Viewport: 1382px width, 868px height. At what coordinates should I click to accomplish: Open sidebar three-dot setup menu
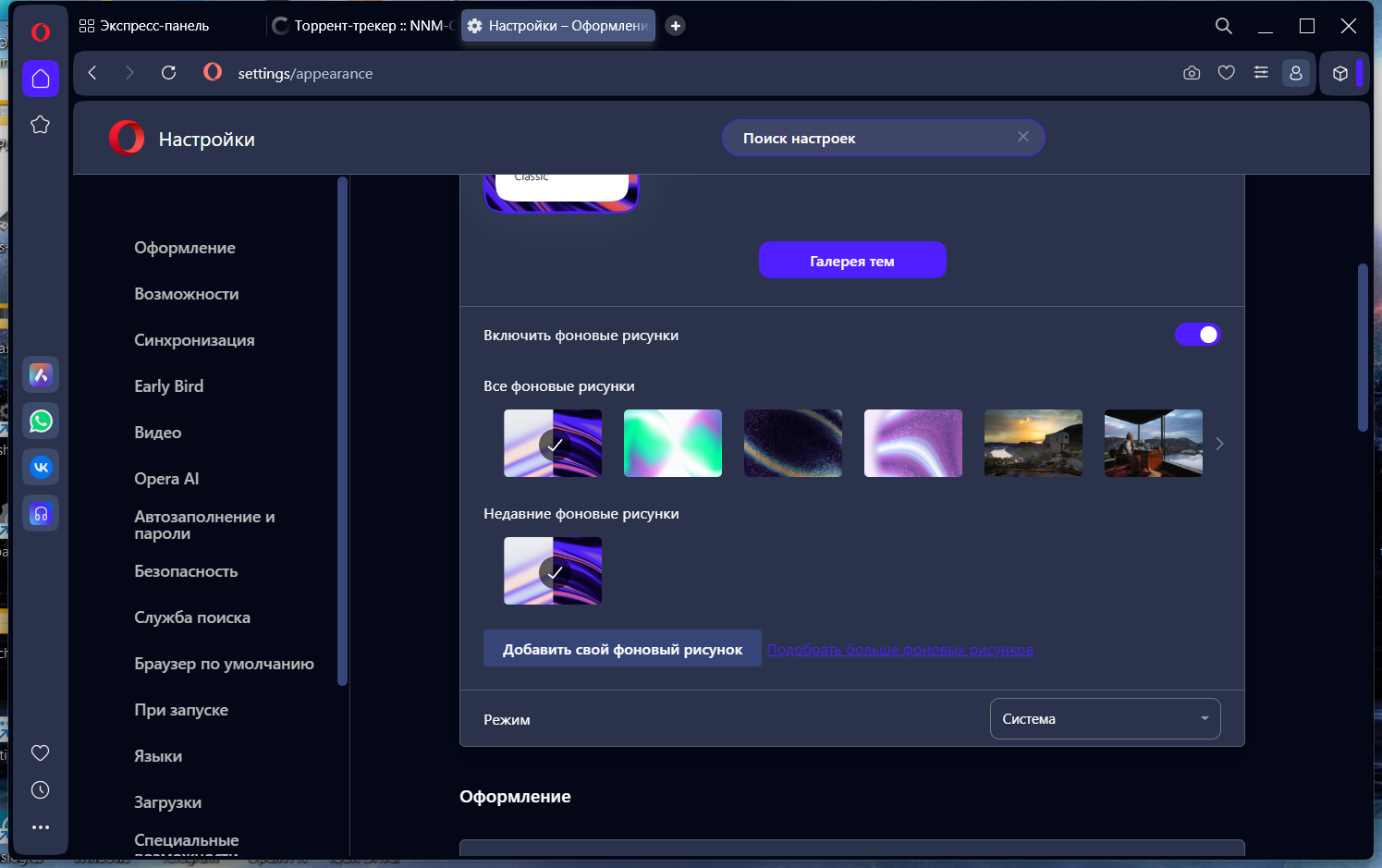(41, 827)
